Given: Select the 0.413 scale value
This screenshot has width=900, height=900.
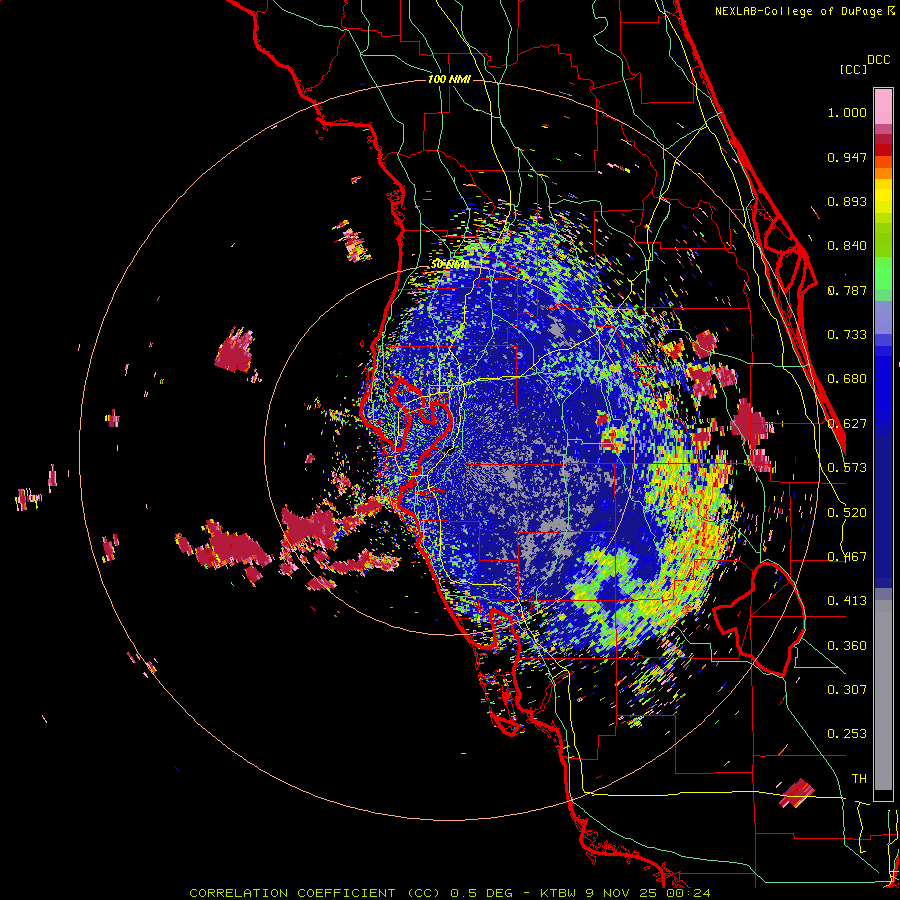Looking at the screenshot, I should 847,601.
